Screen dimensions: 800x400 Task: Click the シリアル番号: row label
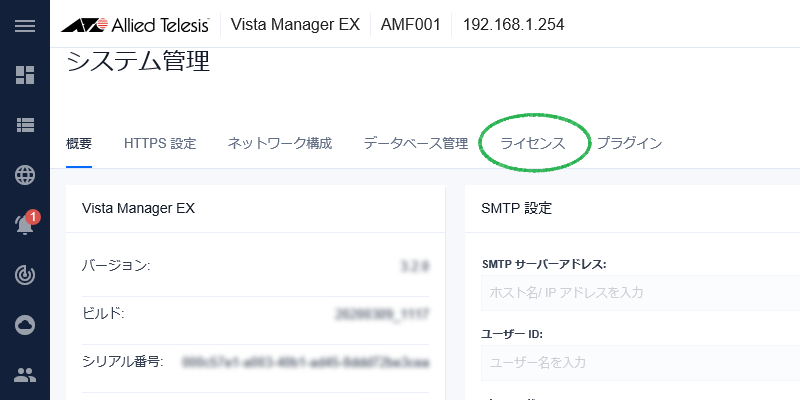click(122, 362)
